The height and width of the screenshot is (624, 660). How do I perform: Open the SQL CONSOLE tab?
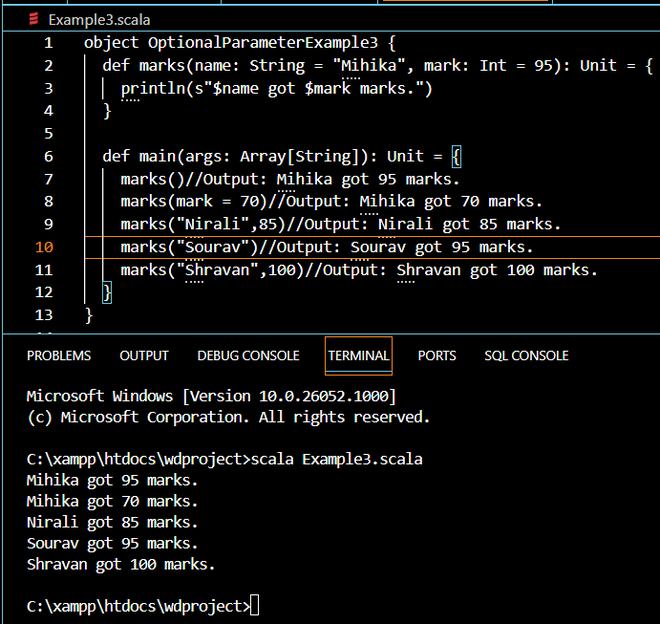click(527, 356)
